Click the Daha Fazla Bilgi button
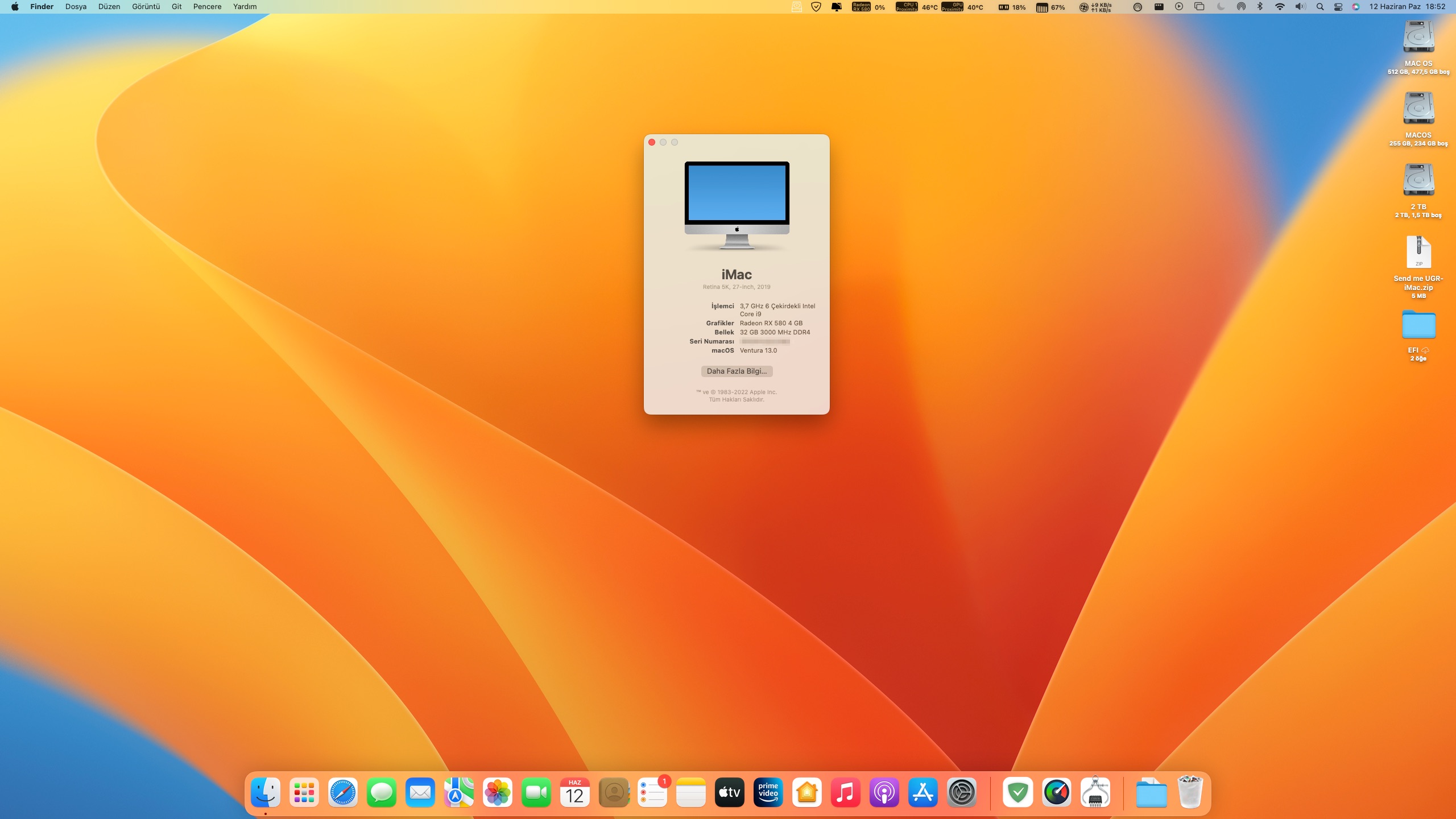 point(737,371)
